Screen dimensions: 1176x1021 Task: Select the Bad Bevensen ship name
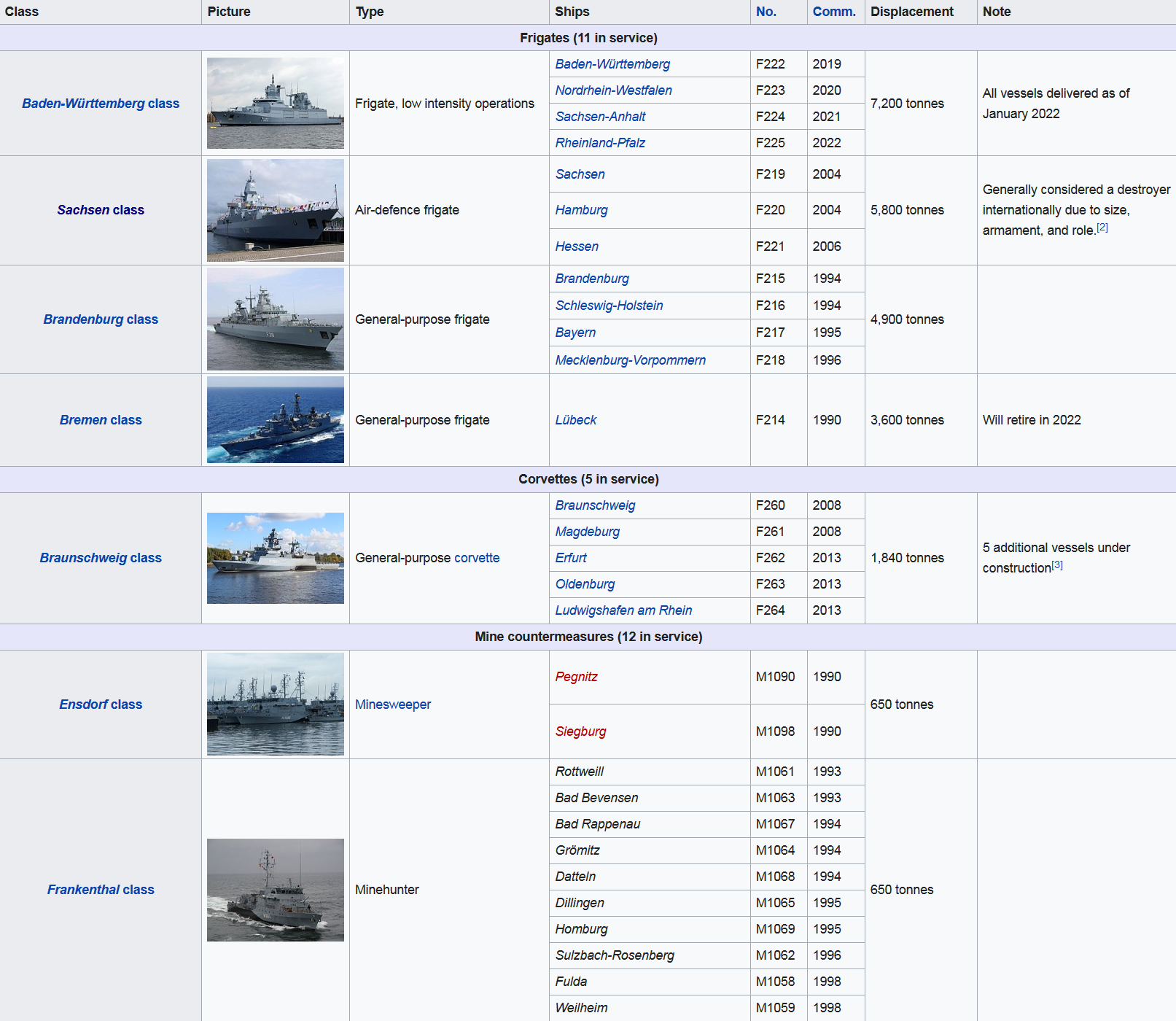tap(597, 798)
